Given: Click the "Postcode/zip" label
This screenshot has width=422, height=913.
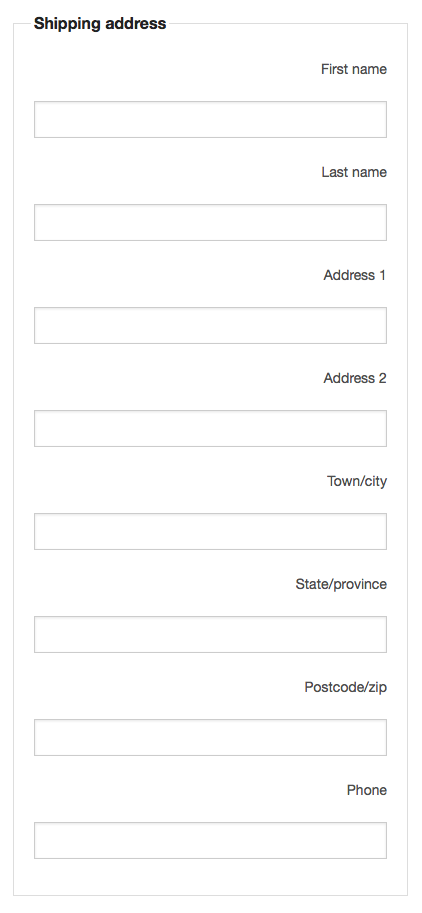Looking at the screenshot, I should [346, 688].
